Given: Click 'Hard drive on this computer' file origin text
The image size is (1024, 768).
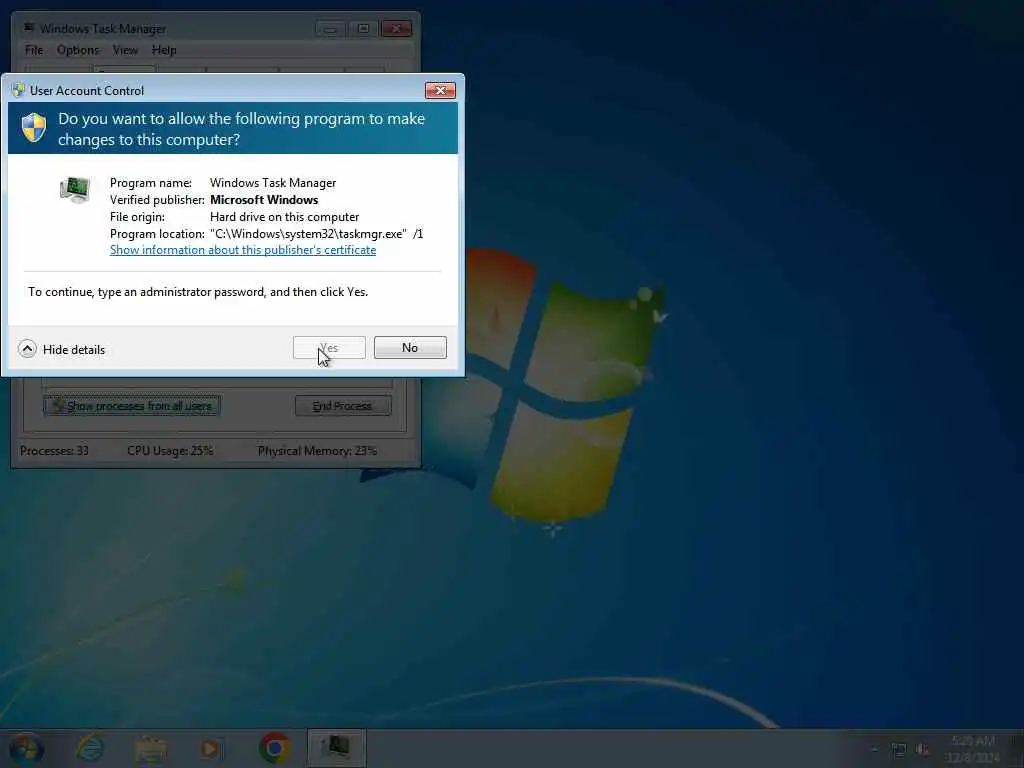Looking at the screenshot, I should click(285, 217).
